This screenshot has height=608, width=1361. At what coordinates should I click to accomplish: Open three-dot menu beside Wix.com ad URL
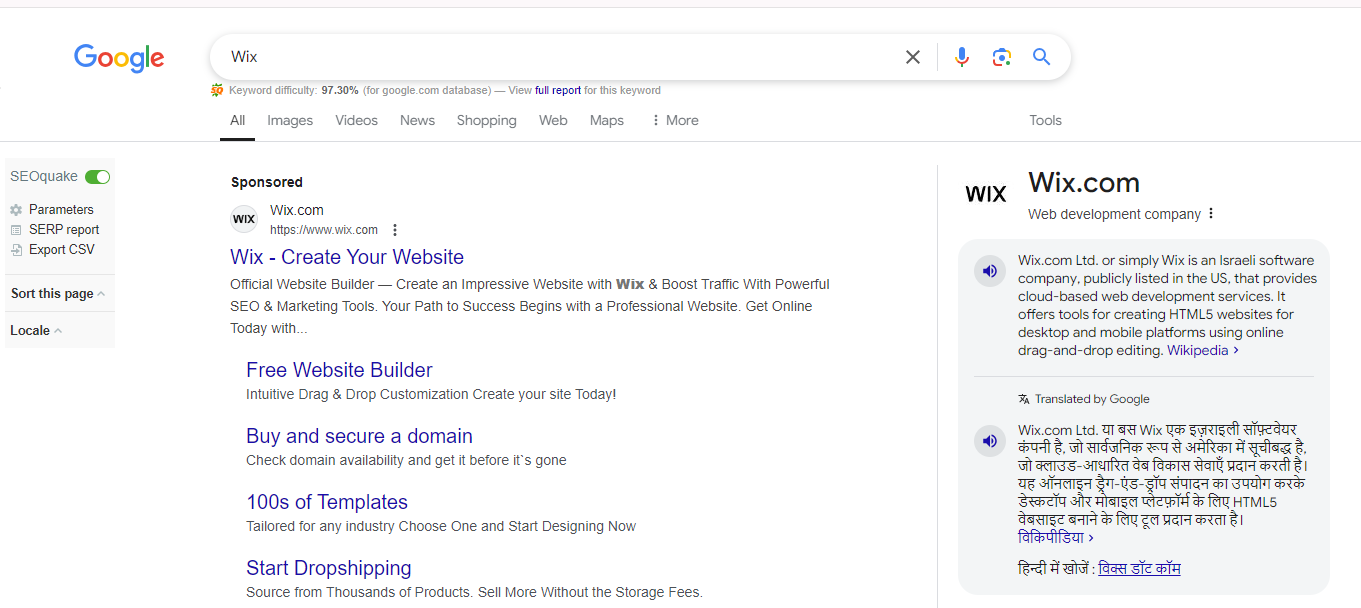point(395,230)
